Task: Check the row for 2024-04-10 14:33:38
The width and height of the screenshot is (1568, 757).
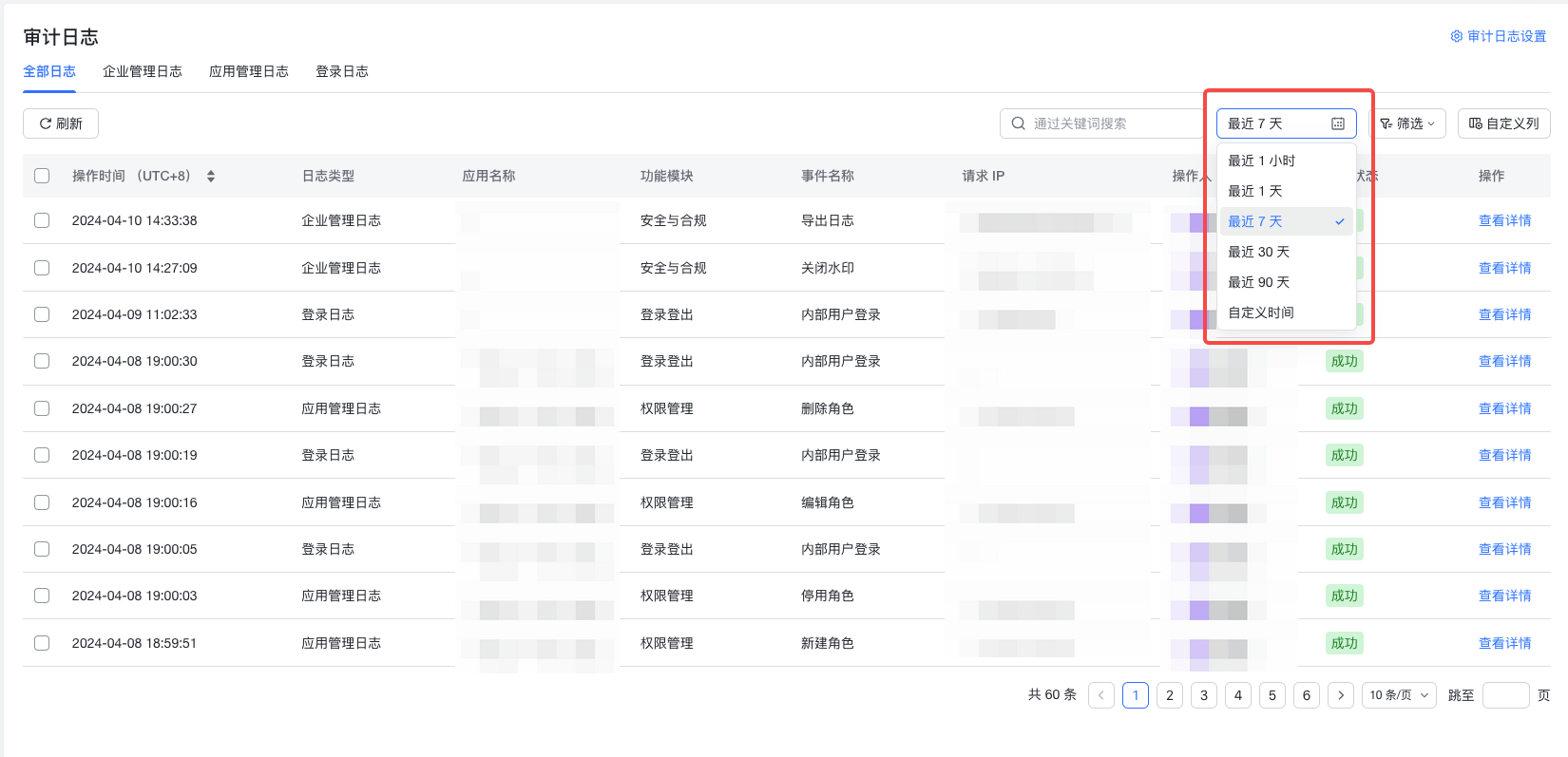Action: (42, 220)
